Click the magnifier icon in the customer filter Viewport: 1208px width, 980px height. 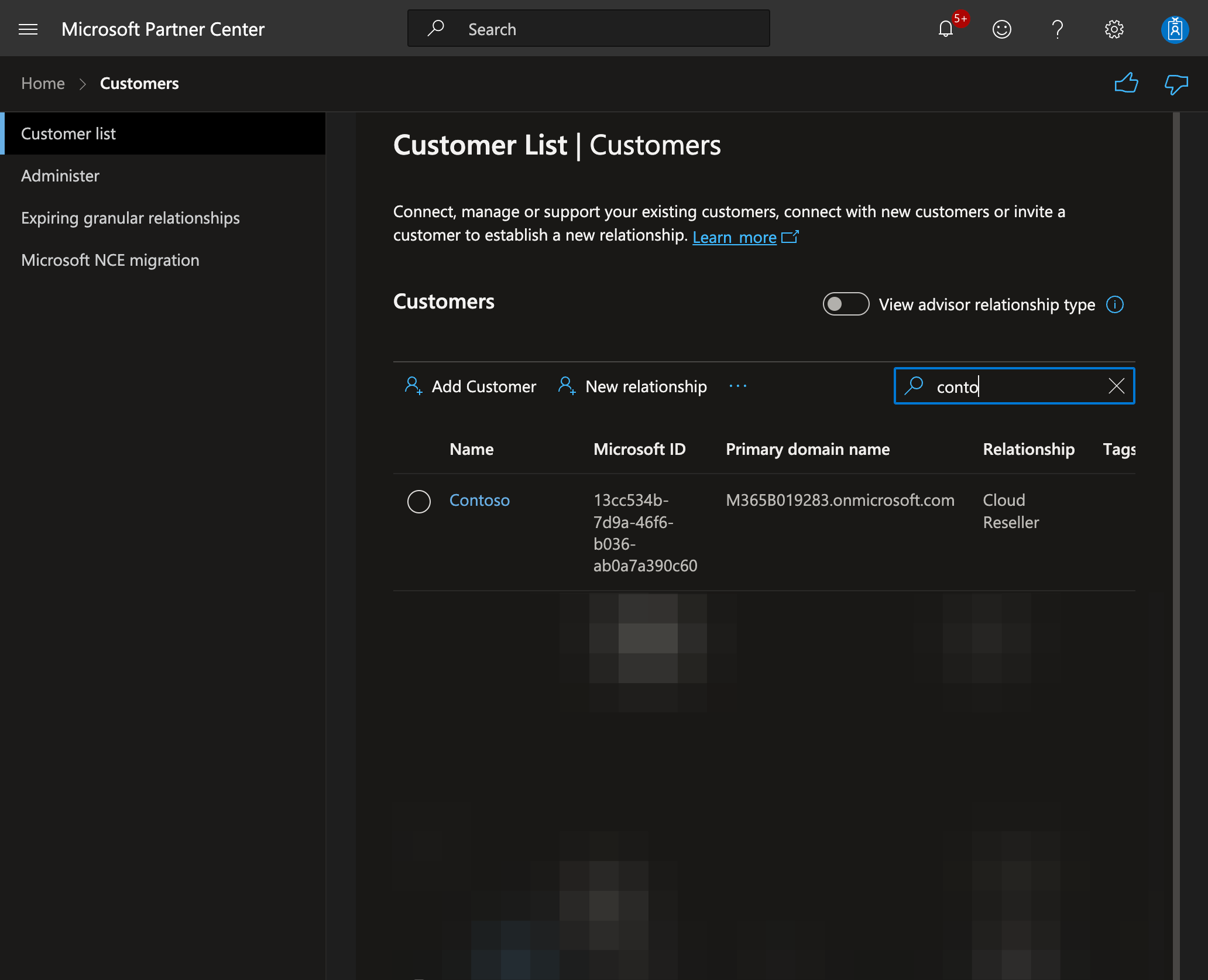pos(914,386)
